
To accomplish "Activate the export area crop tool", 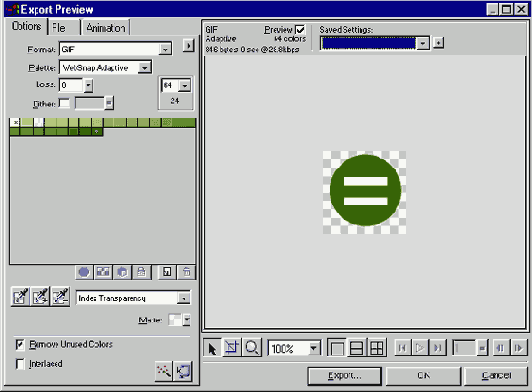I will pos(232,348).
